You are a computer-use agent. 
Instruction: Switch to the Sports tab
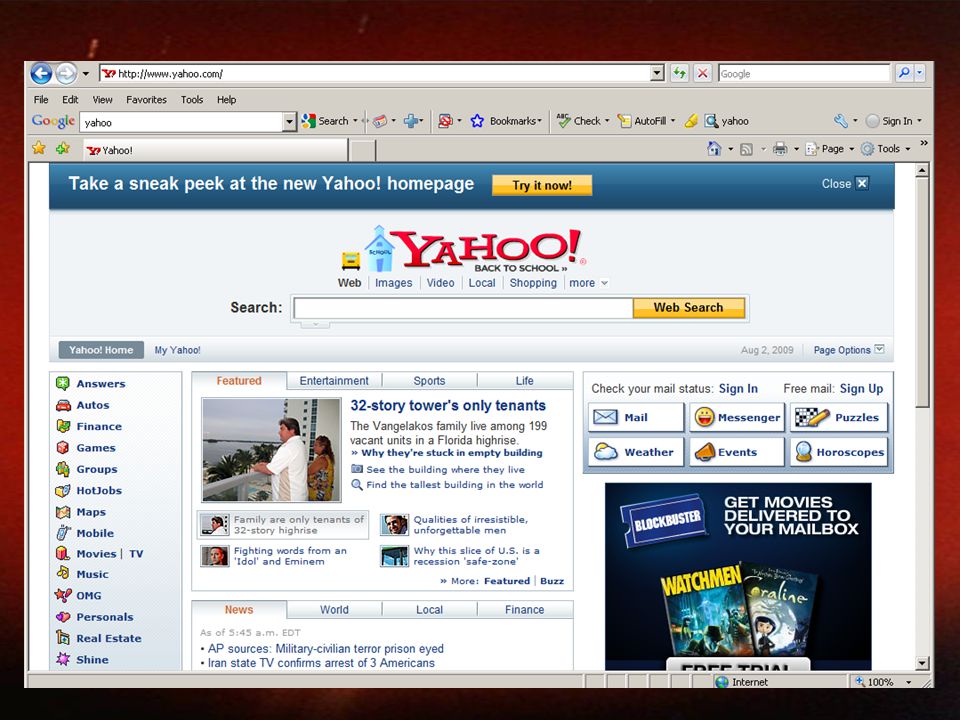pos(429,381)
